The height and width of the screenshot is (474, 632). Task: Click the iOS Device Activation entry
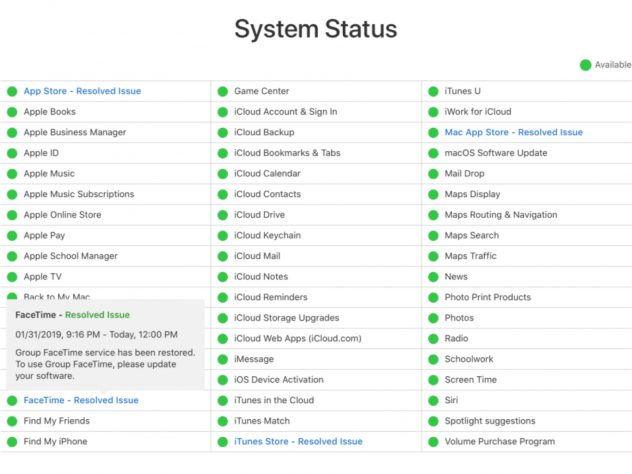click(278, 380)
